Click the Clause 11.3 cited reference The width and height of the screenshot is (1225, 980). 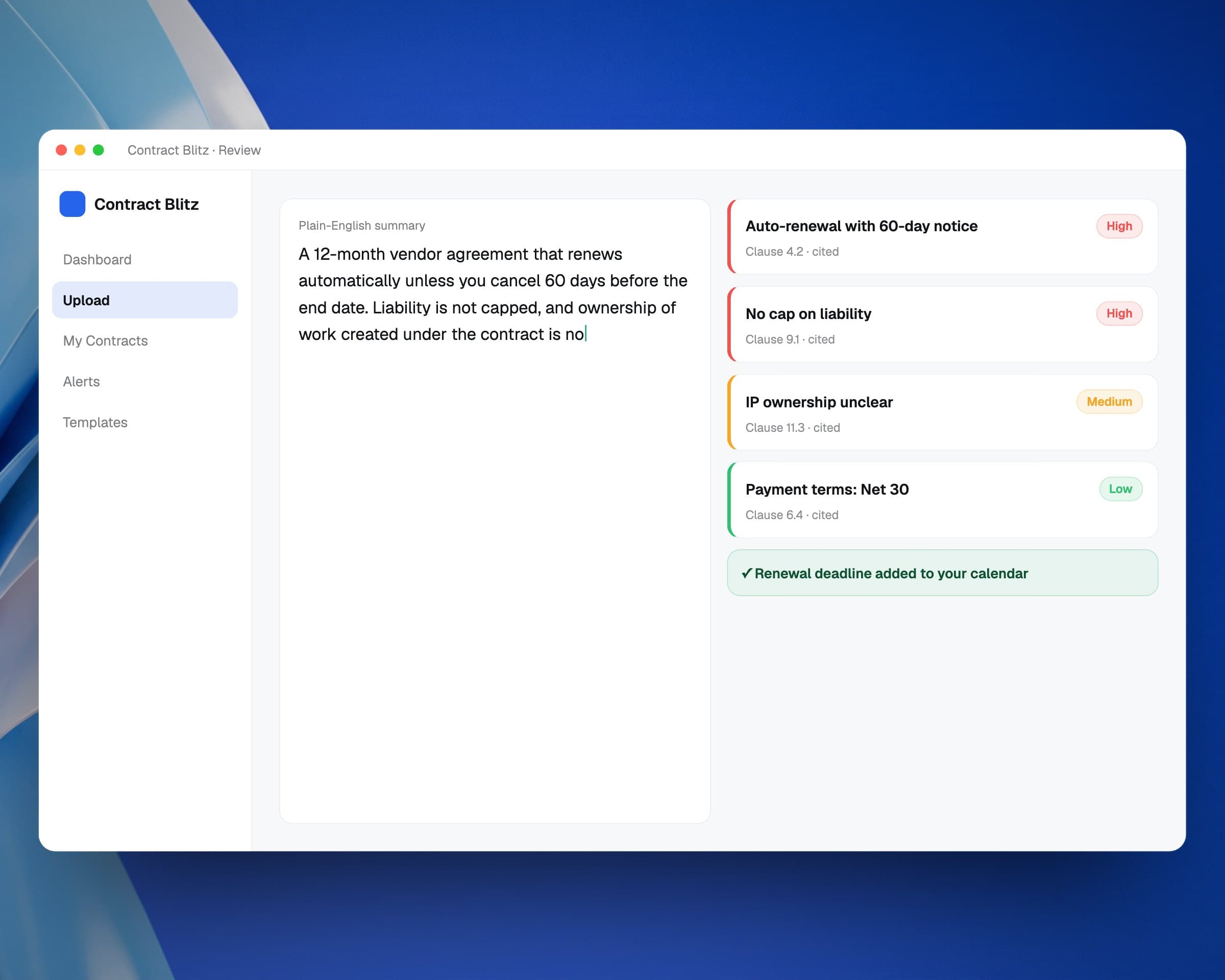(x=793, y=428)
